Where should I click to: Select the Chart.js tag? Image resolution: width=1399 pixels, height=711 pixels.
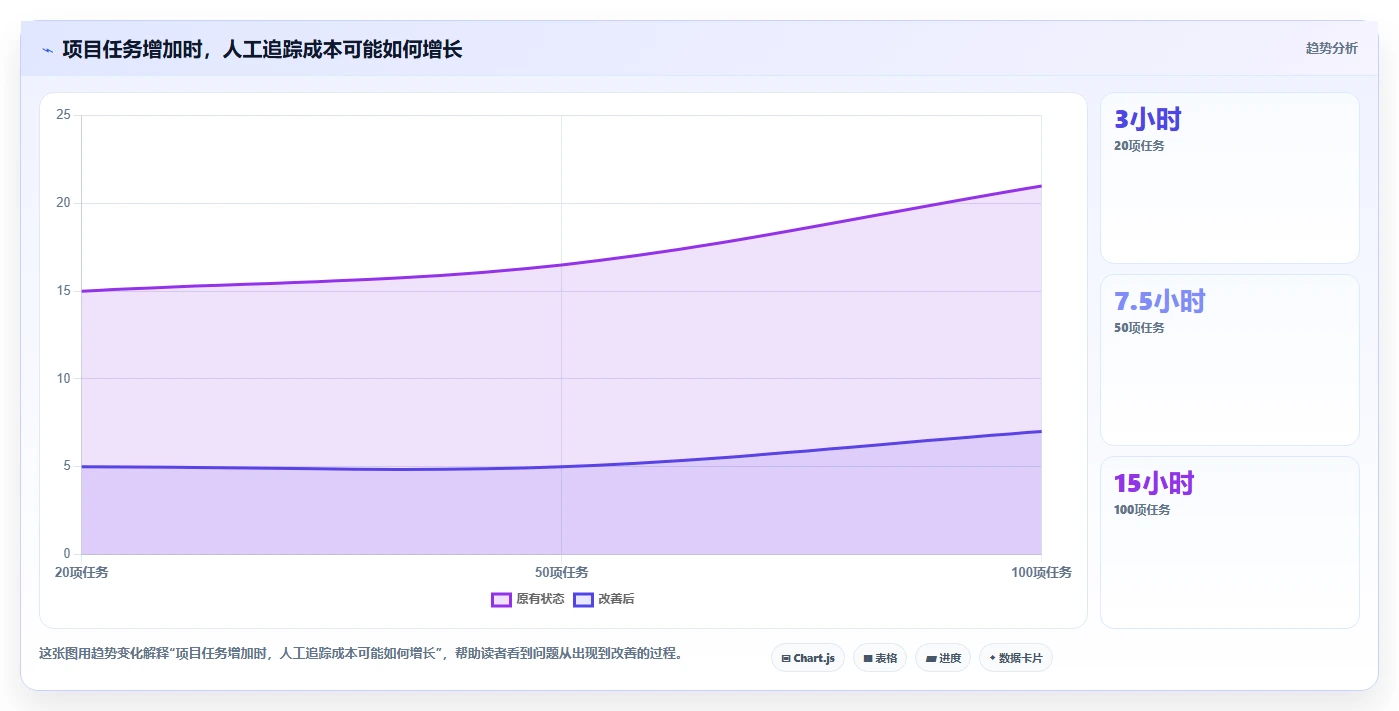coord(808,658)
